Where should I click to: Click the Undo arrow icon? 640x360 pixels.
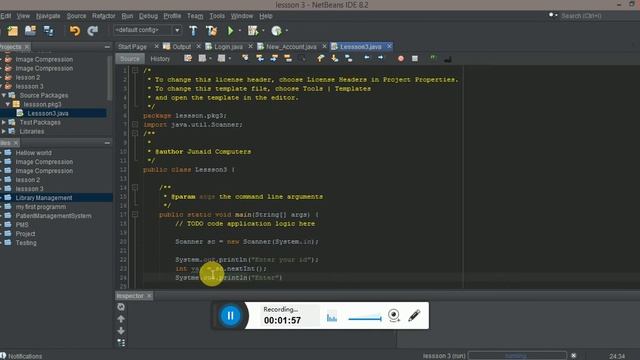point(74,31)
